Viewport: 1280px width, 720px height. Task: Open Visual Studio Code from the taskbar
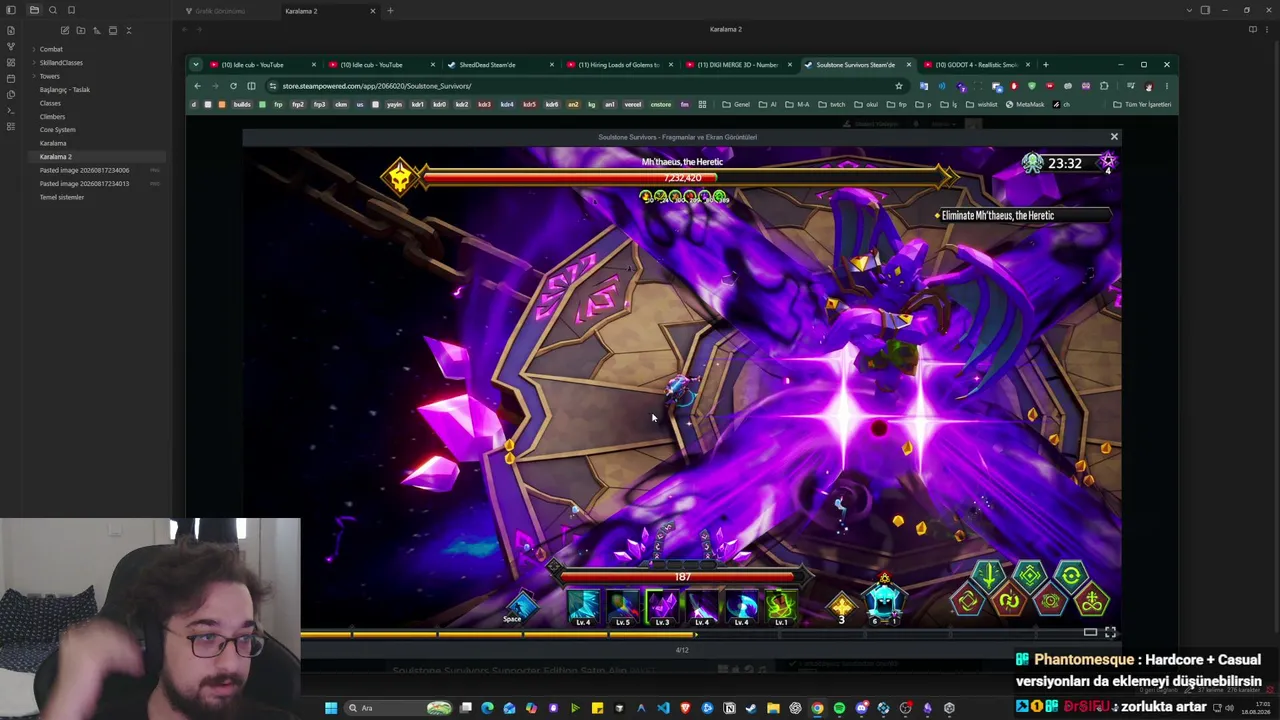(x=663, y=708)
